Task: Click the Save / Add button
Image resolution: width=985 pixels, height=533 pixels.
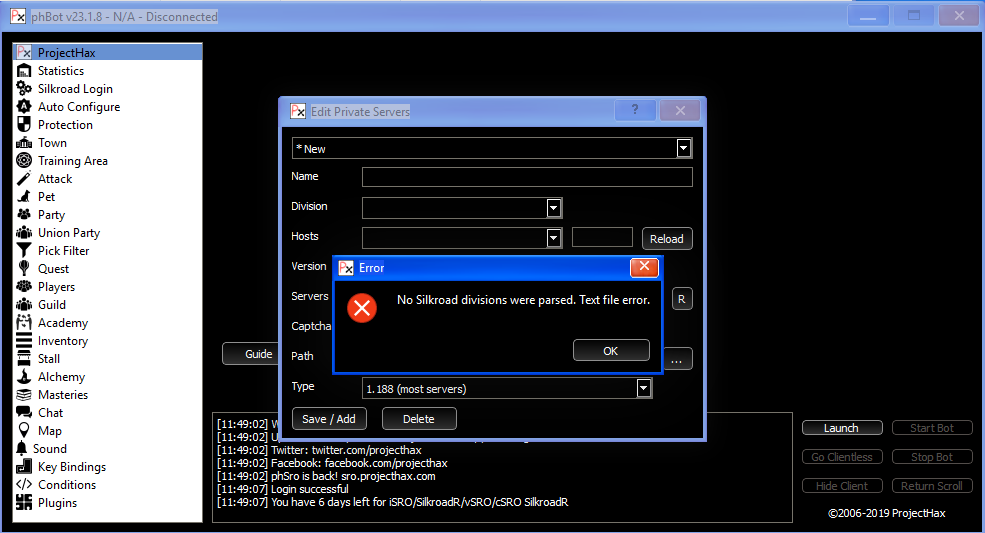Action: pyautogui.click(x=329, y=419)
